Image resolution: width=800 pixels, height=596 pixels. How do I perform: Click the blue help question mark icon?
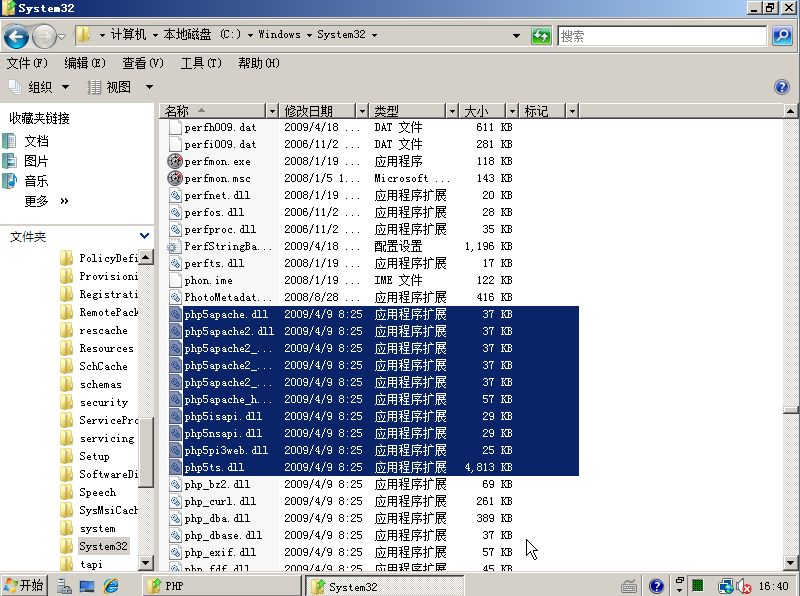point(782,87)
